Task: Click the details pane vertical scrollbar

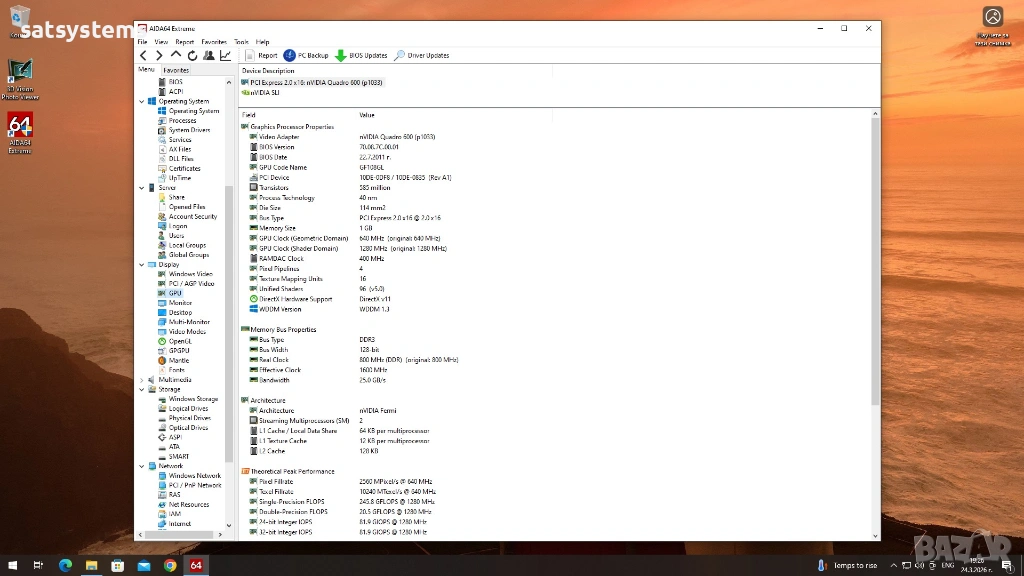Action: point(876,260)
